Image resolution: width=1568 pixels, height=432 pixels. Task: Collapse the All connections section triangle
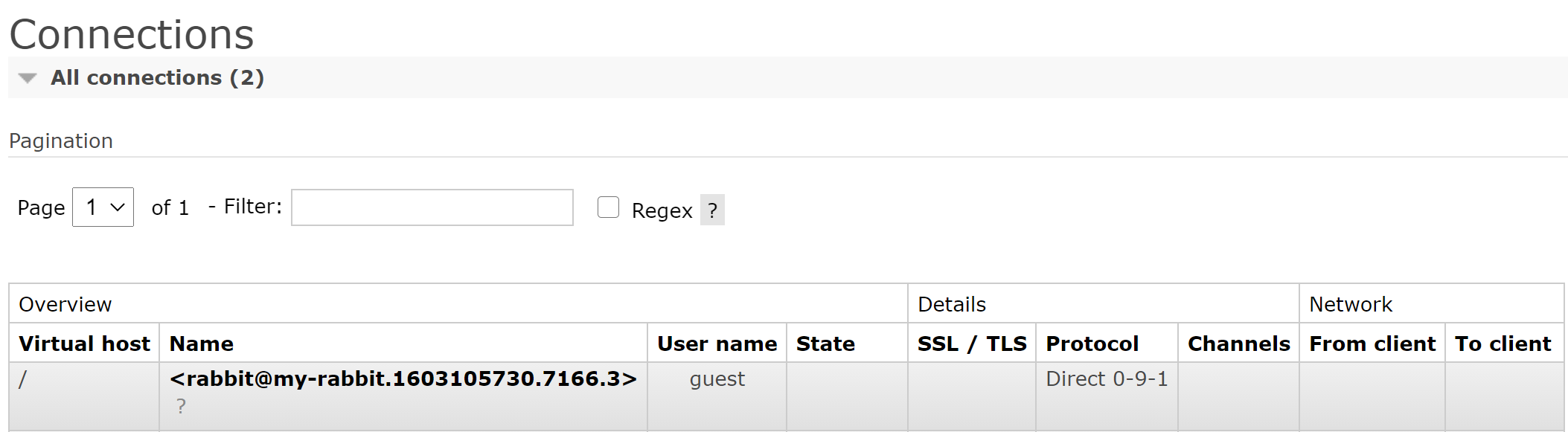click(x=27, y=77)
